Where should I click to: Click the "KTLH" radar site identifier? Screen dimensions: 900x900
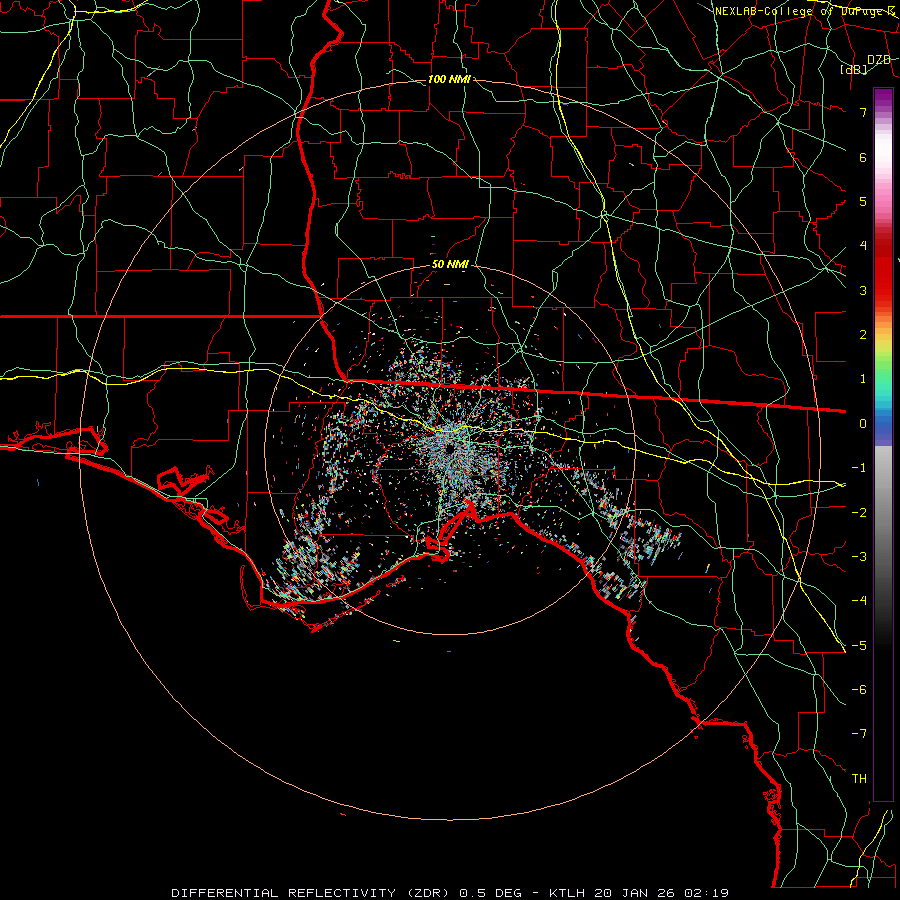tap(569, 893)
